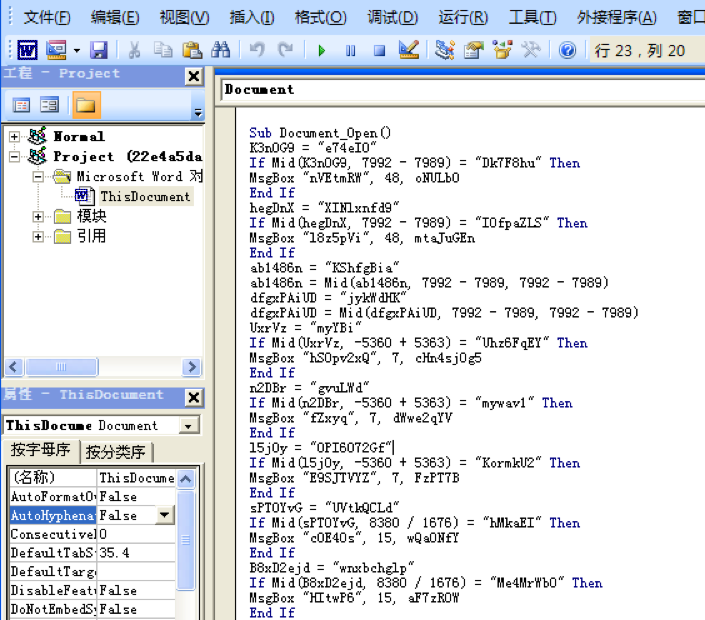This screenshot has width=705, height=620.
Task: Select the Normal project item
Action: pyautogui.click(x=79, y=136)
